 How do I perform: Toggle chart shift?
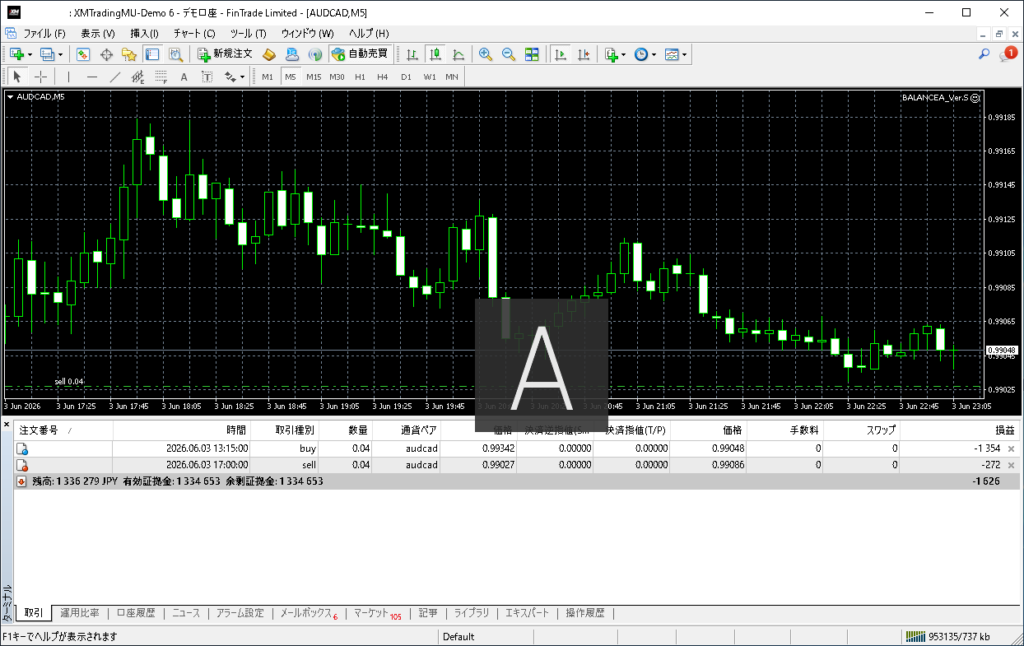coord(584,54)
